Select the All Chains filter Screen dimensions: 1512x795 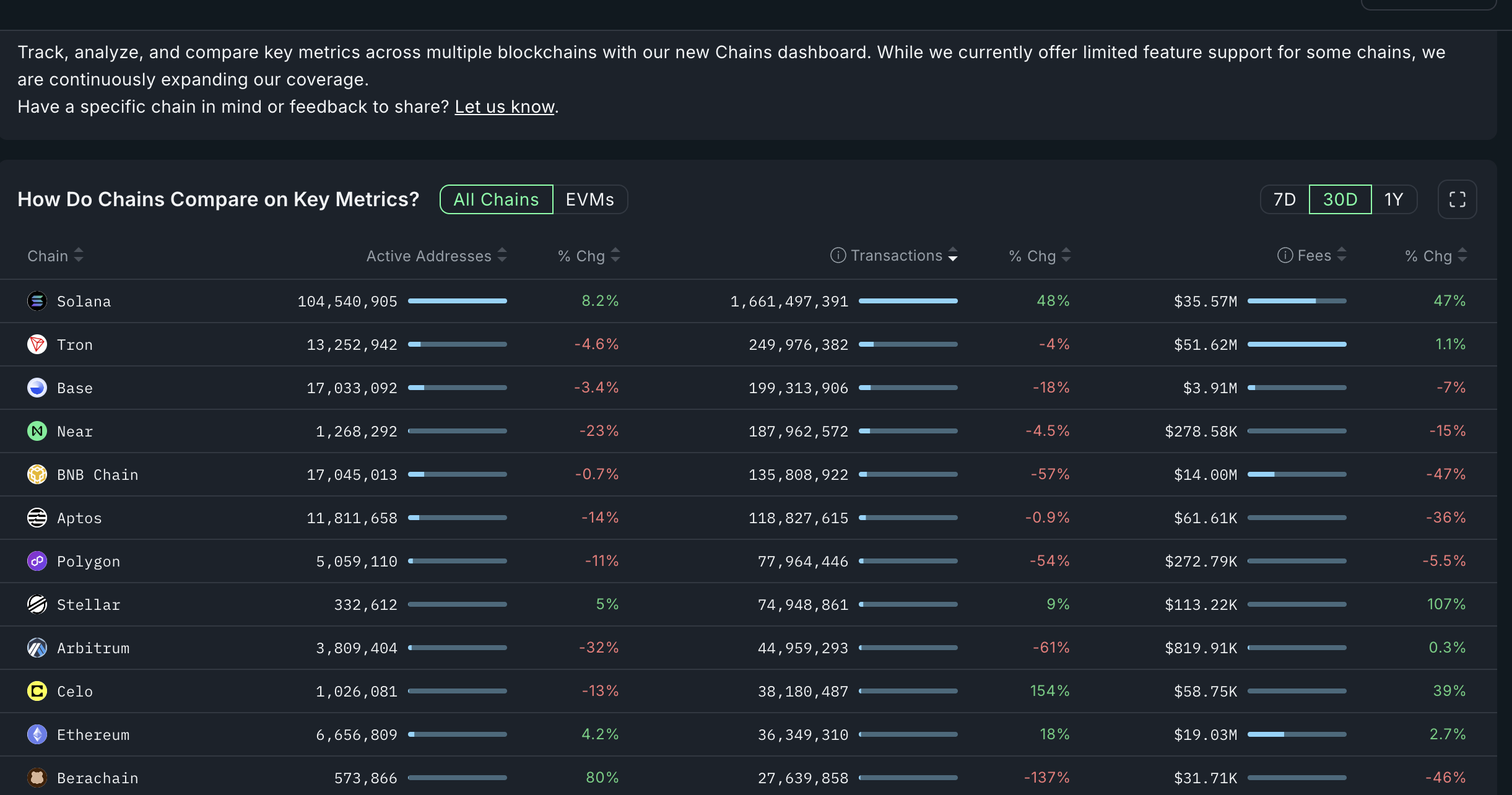pos(496,199)
